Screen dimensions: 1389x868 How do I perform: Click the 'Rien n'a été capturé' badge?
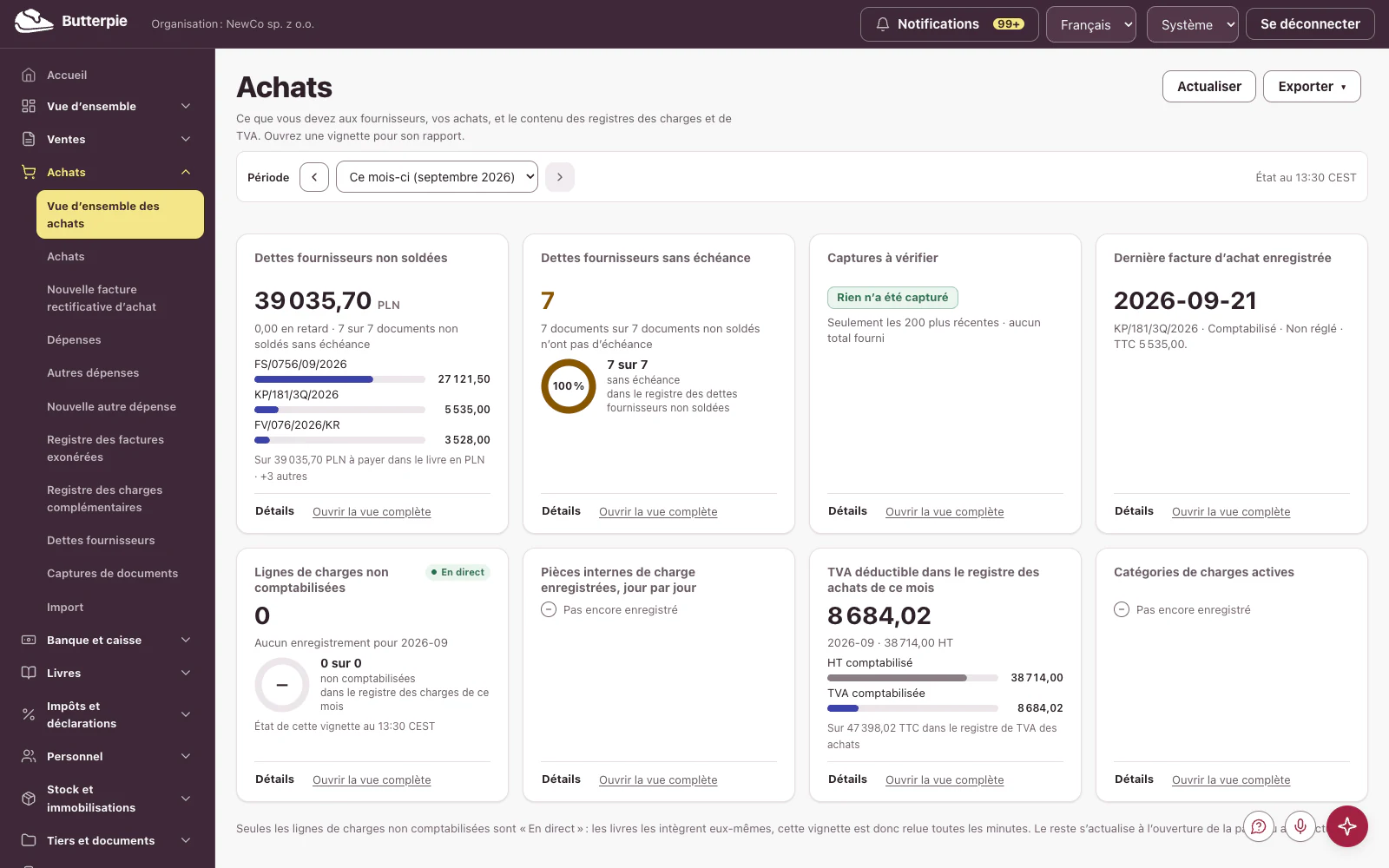point(892,298)
